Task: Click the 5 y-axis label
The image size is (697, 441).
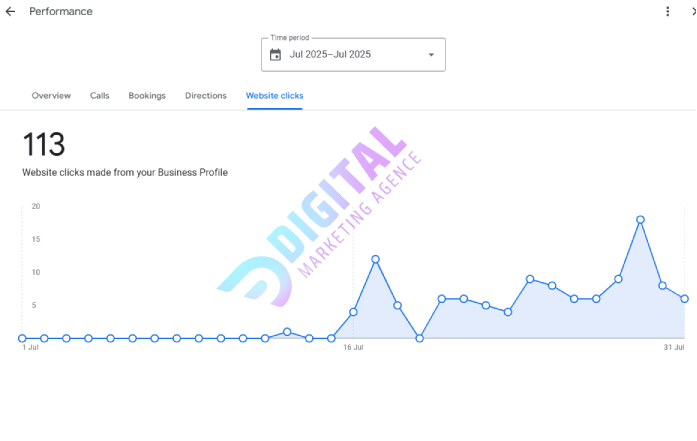Action: click(x=36, y=305)
